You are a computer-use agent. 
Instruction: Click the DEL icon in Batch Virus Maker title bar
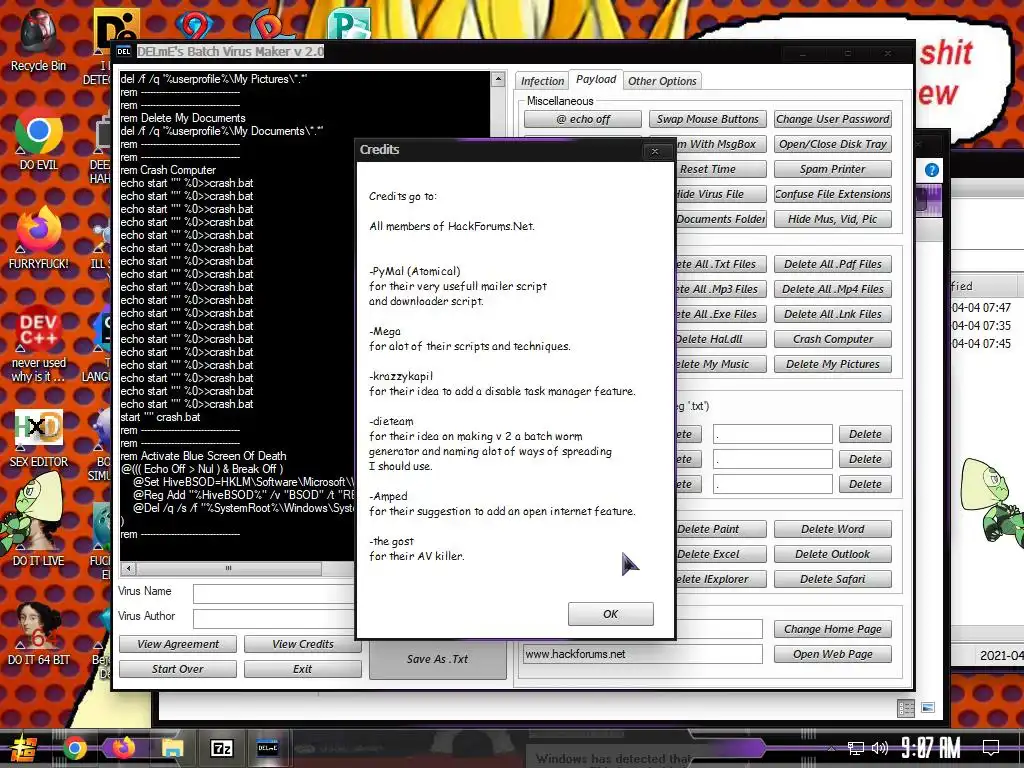[124, 51]
